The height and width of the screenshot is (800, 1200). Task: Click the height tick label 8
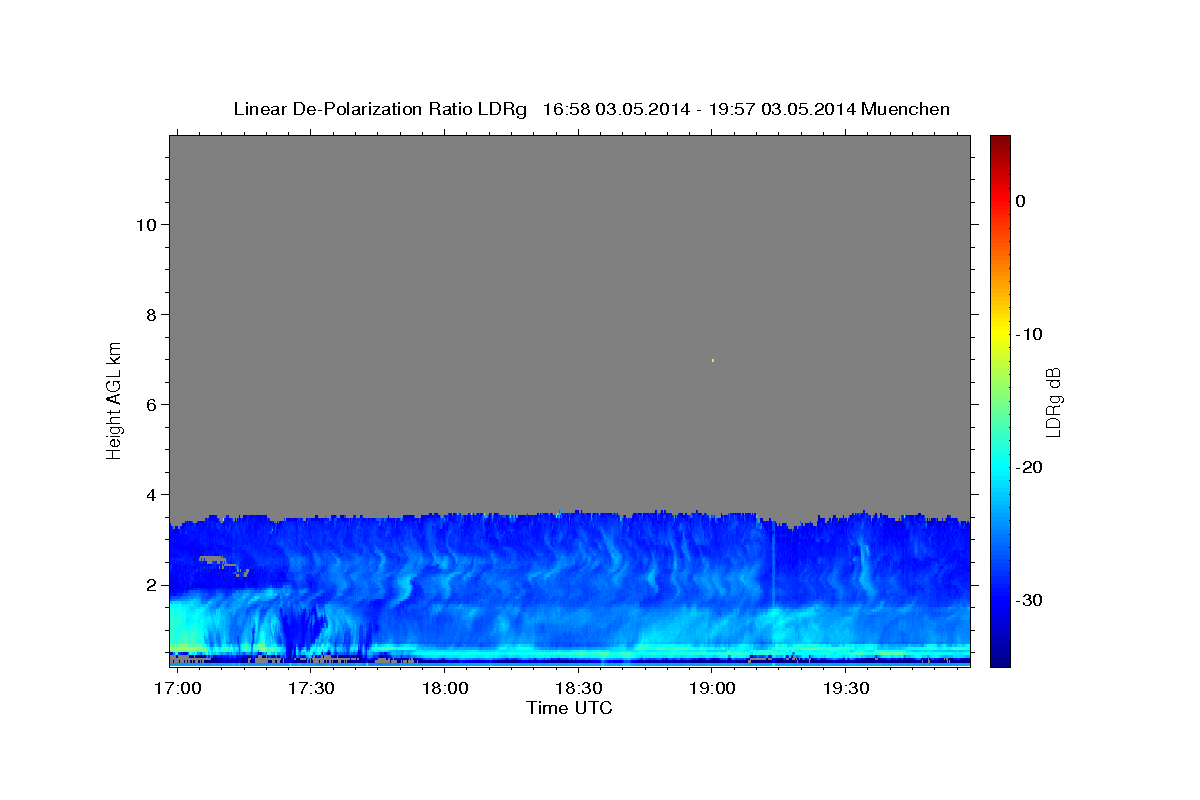pos(149,314)
